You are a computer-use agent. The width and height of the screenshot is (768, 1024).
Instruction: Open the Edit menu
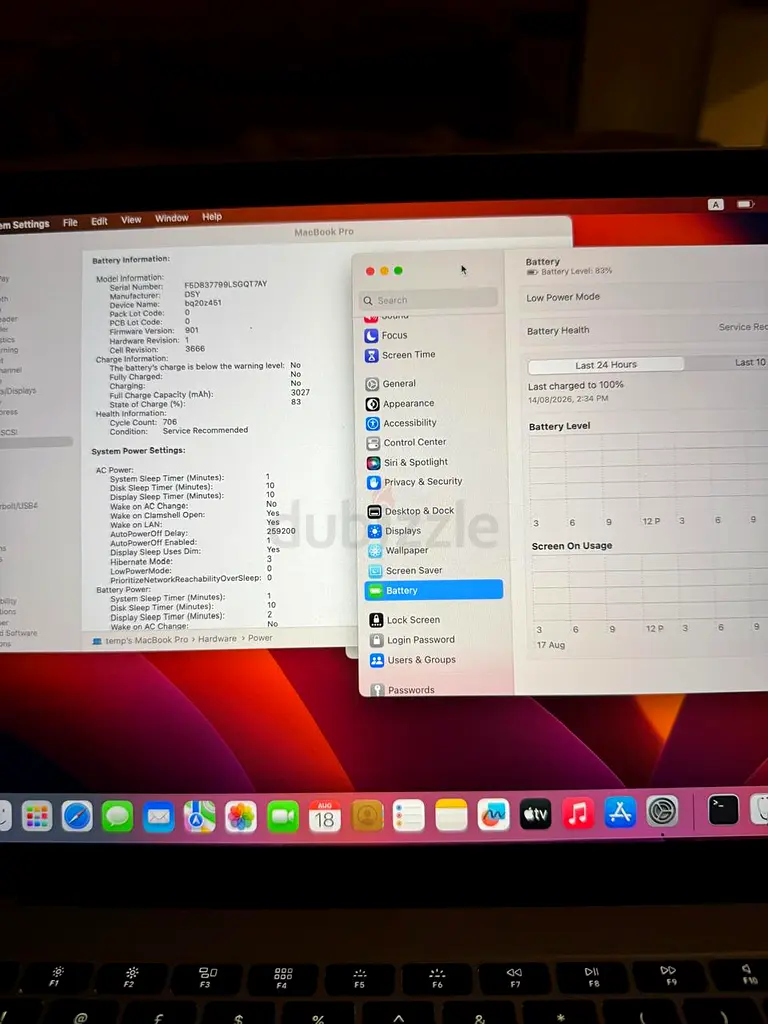pyautogui.click(x=99, y=221)
